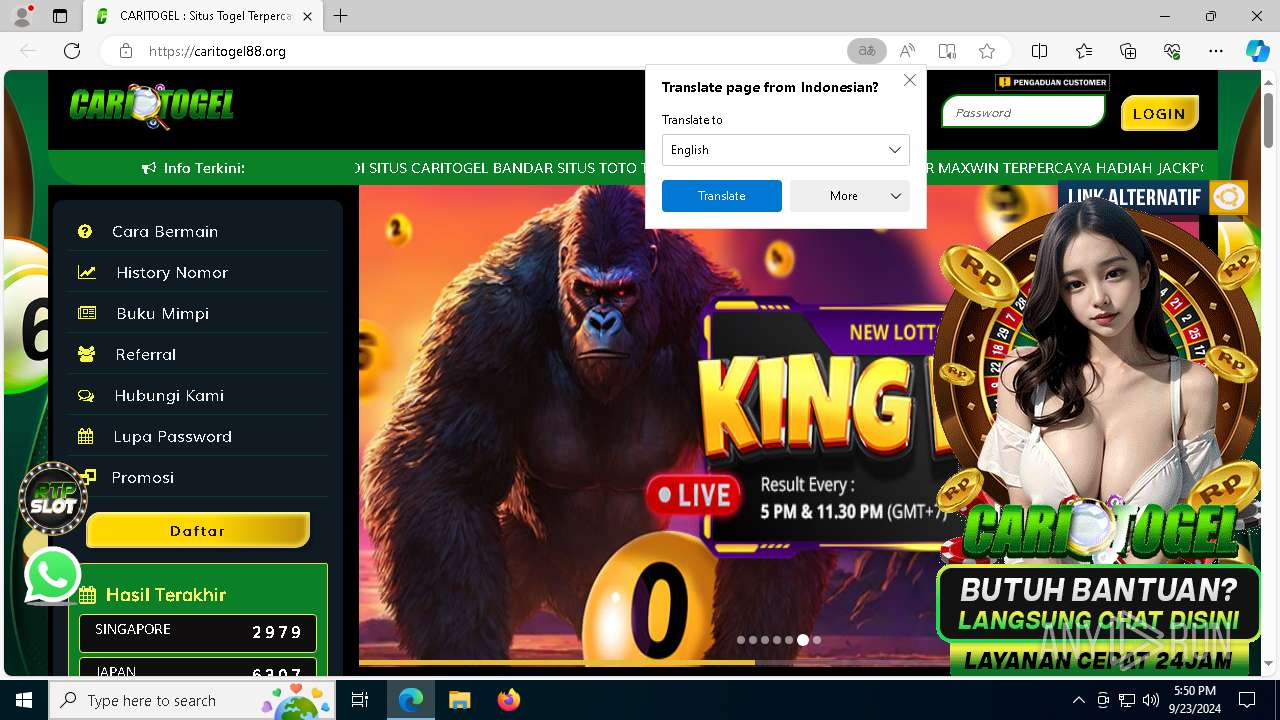This screenshot has height=720, width=1280.
Task: Click the Link Alternatif banner
Action: (1152, 197)
